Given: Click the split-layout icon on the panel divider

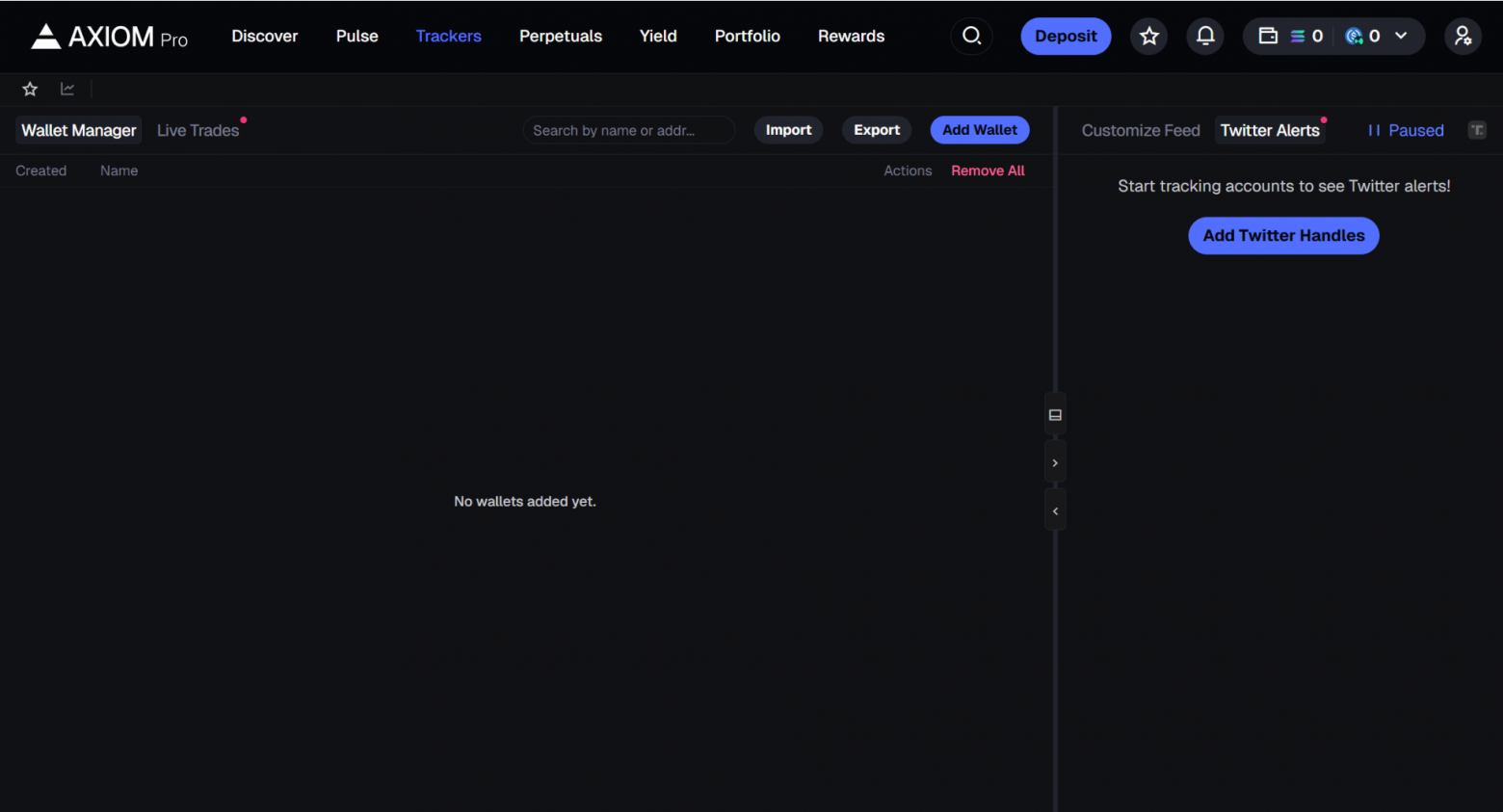Looking at the screenshot, I should pyautogui.click(x=1054, y=413).
